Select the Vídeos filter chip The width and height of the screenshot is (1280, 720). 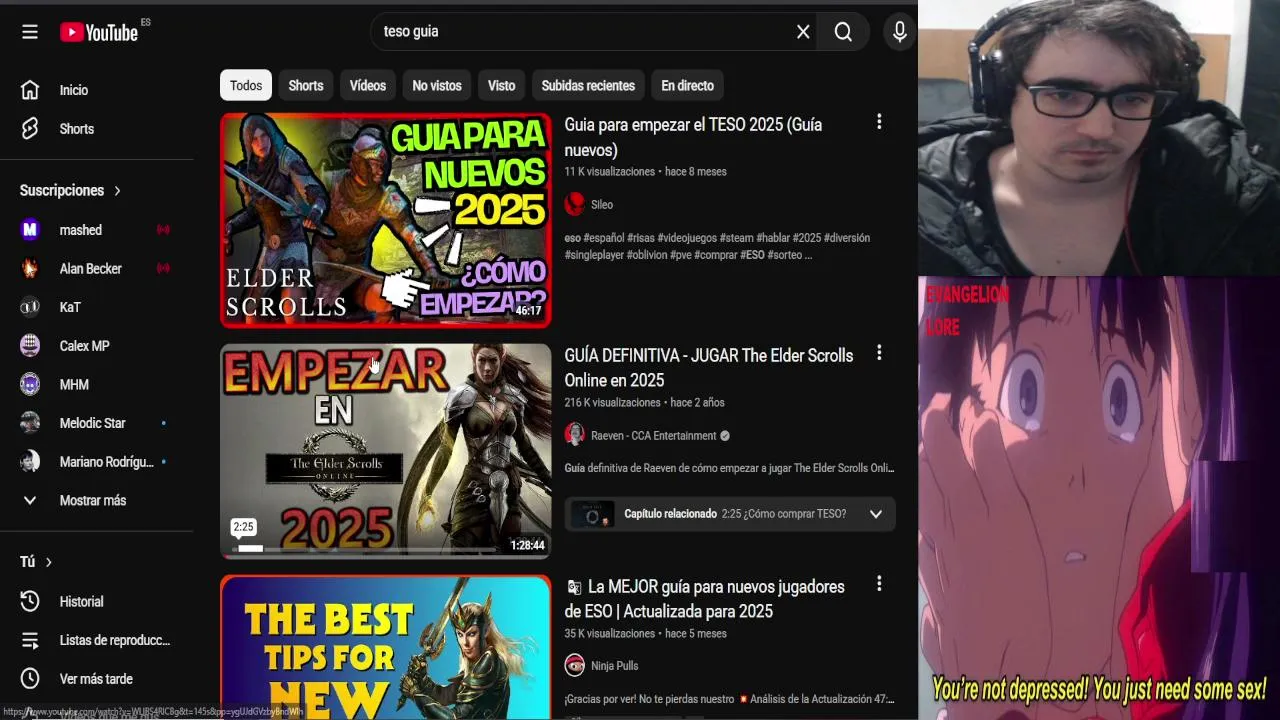(x=368, y=86)
